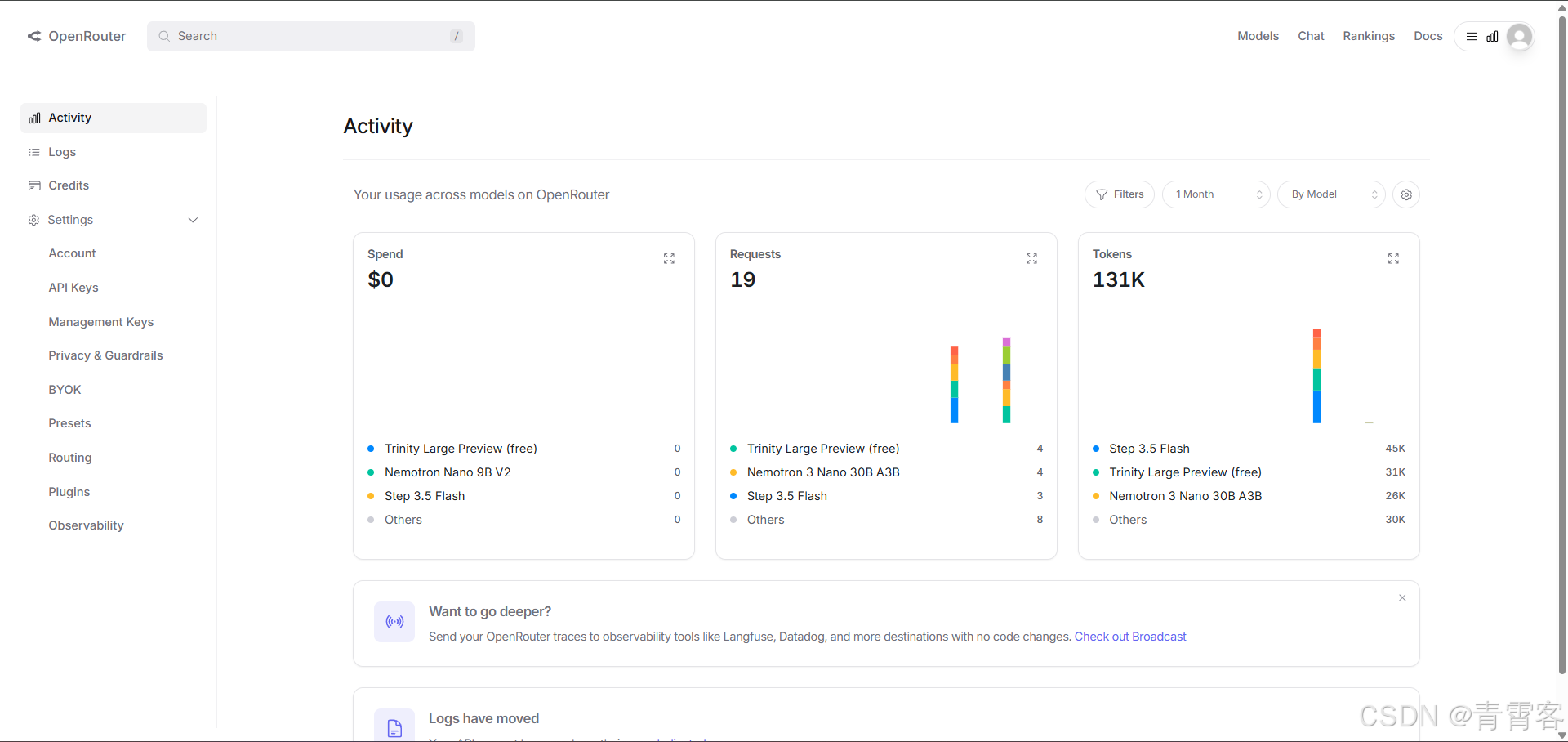
Task: Click Others row in Spend card
Action: point(523,520)
